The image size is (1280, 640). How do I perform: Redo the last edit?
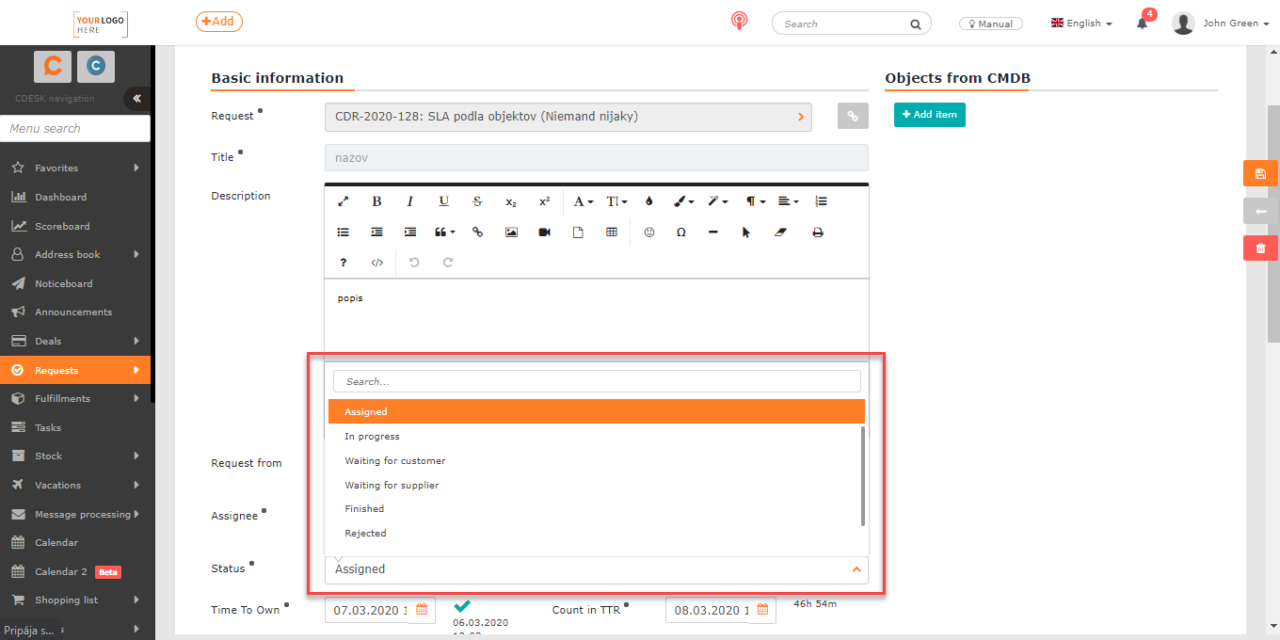tap(448, 262)
